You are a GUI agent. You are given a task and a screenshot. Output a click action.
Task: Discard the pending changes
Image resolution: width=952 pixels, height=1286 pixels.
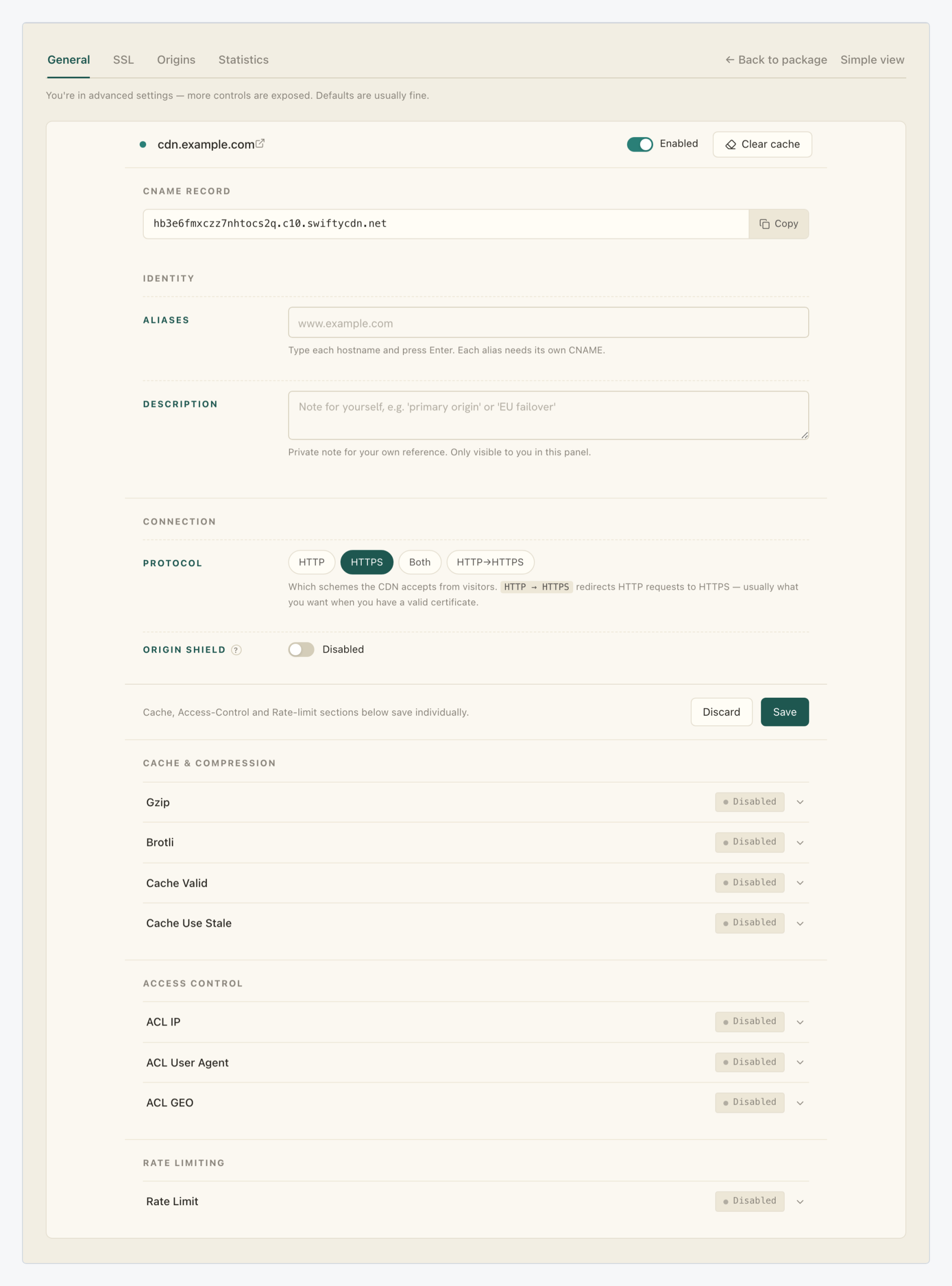pos(721,711)
